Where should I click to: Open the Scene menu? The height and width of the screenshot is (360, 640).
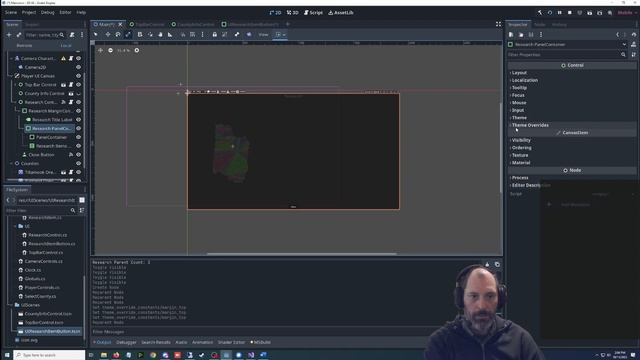(11, 13)
